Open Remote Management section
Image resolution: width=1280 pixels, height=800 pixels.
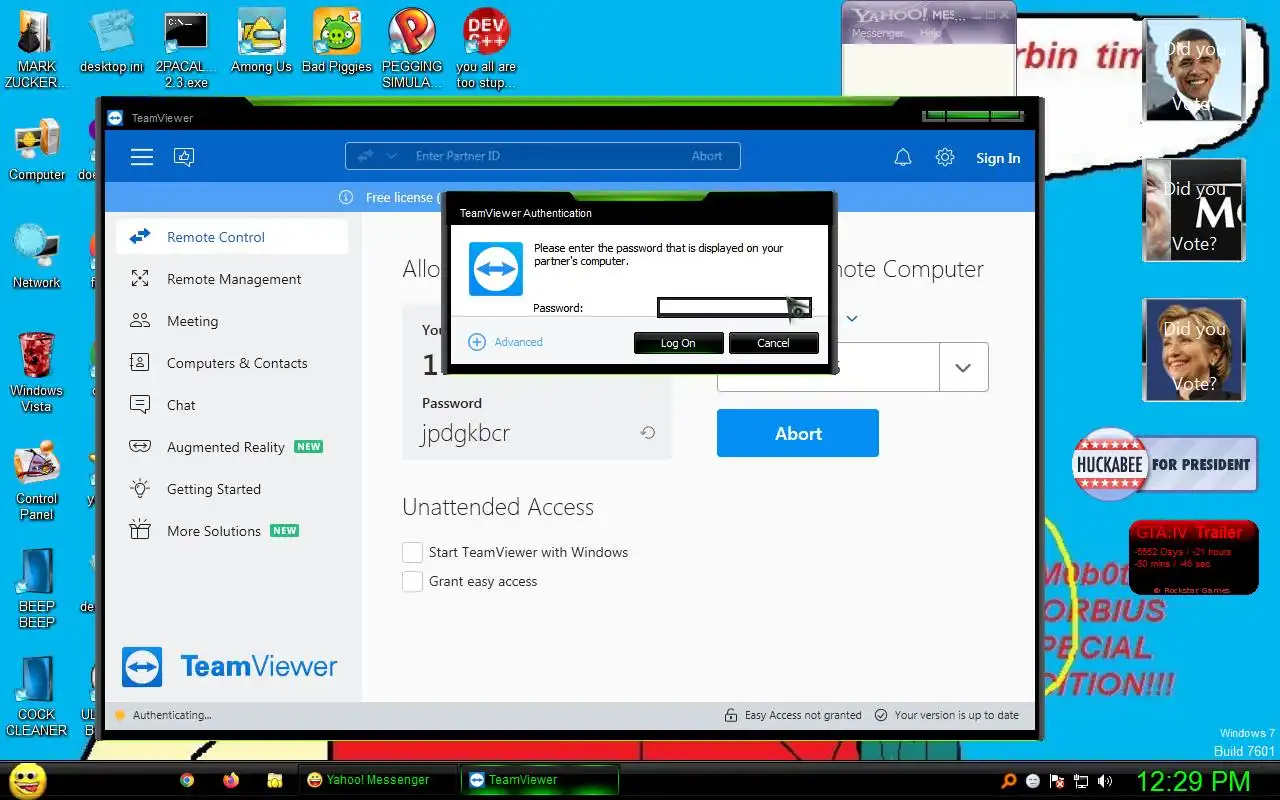pos(232,279)
